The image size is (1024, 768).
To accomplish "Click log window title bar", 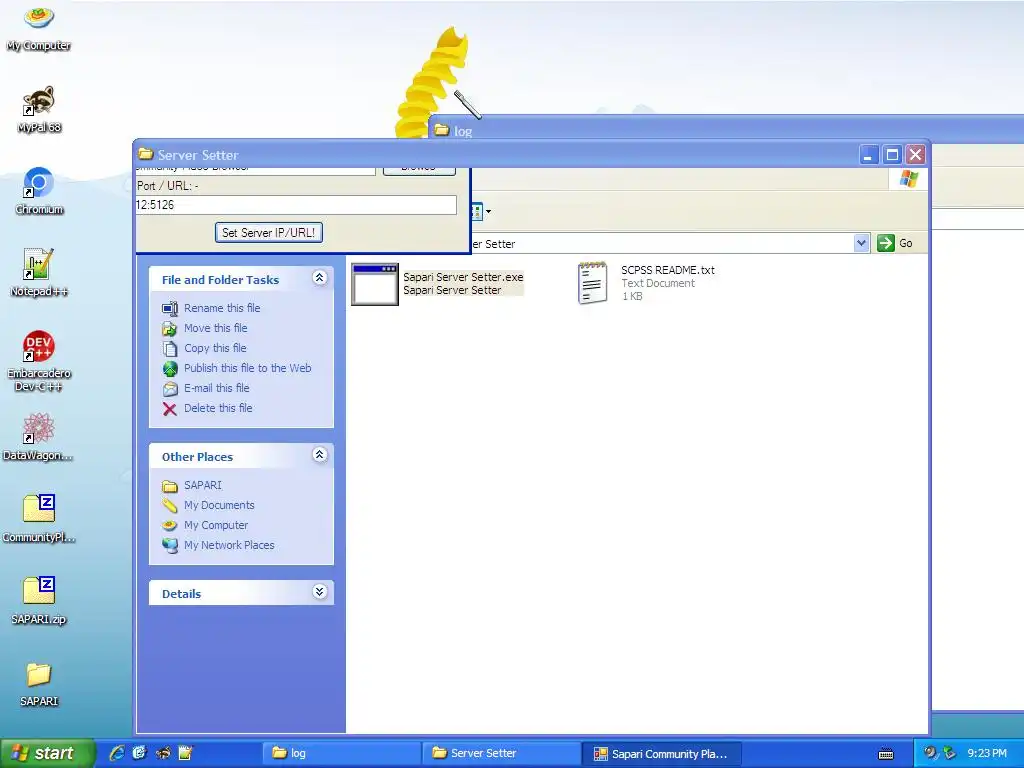I will point(726,130).
